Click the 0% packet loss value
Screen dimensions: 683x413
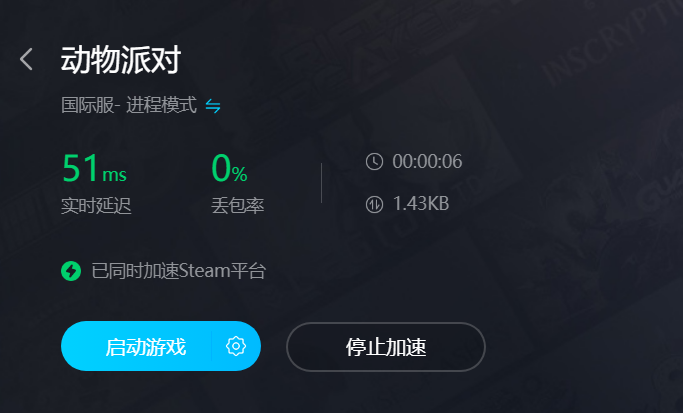pos(229,168)
